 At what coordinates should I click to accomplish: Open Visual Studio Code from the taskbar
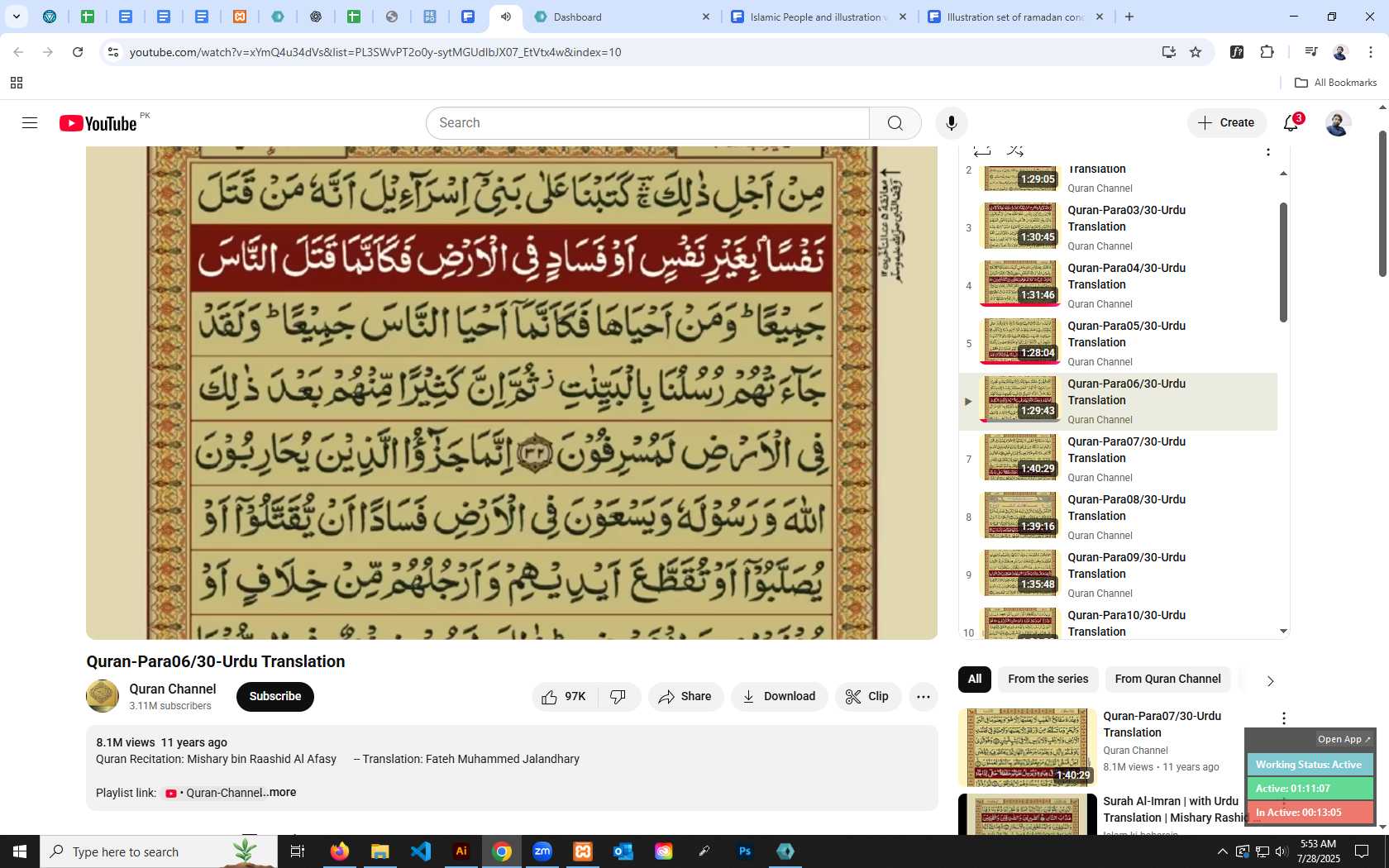click(x=421, y=851)
